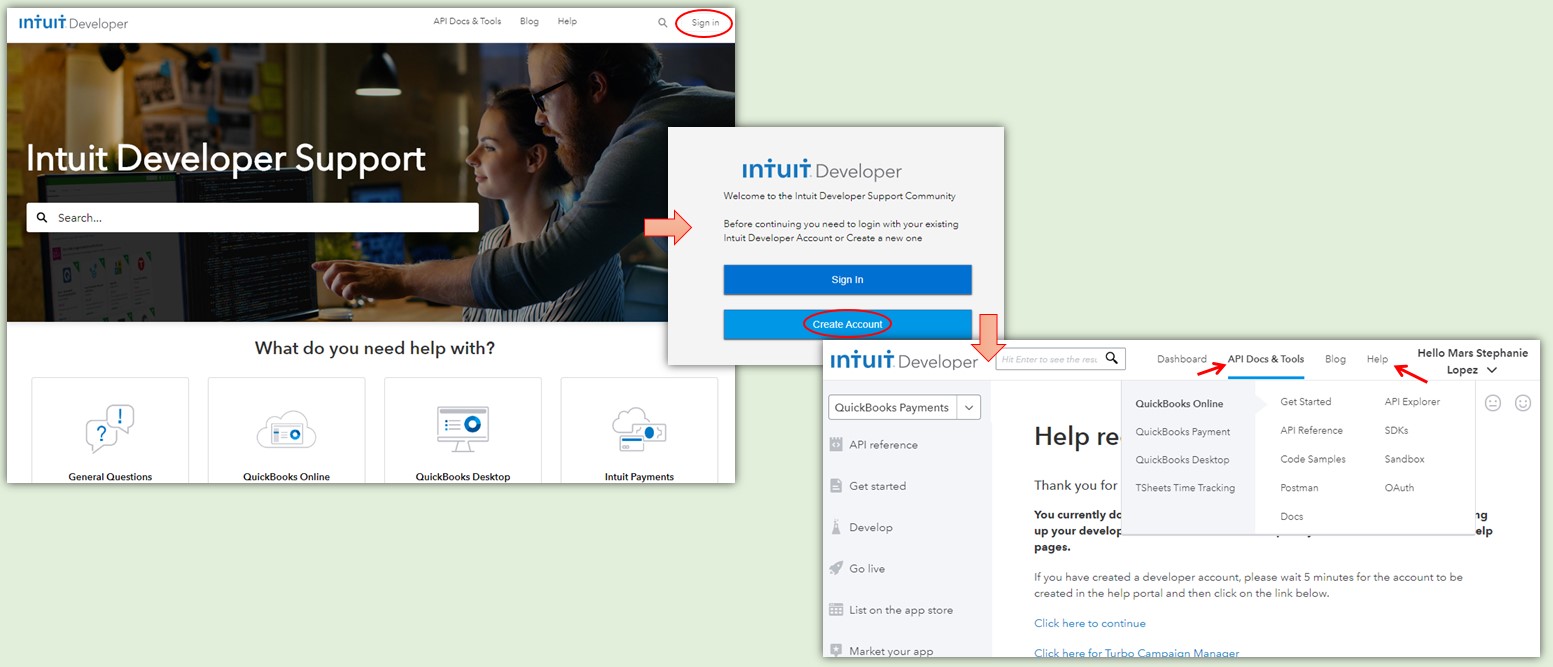Click the Intuit Developer Support search field
Image resolution: width=1553 pixels, height=667 pixels.
click(252, 218)
